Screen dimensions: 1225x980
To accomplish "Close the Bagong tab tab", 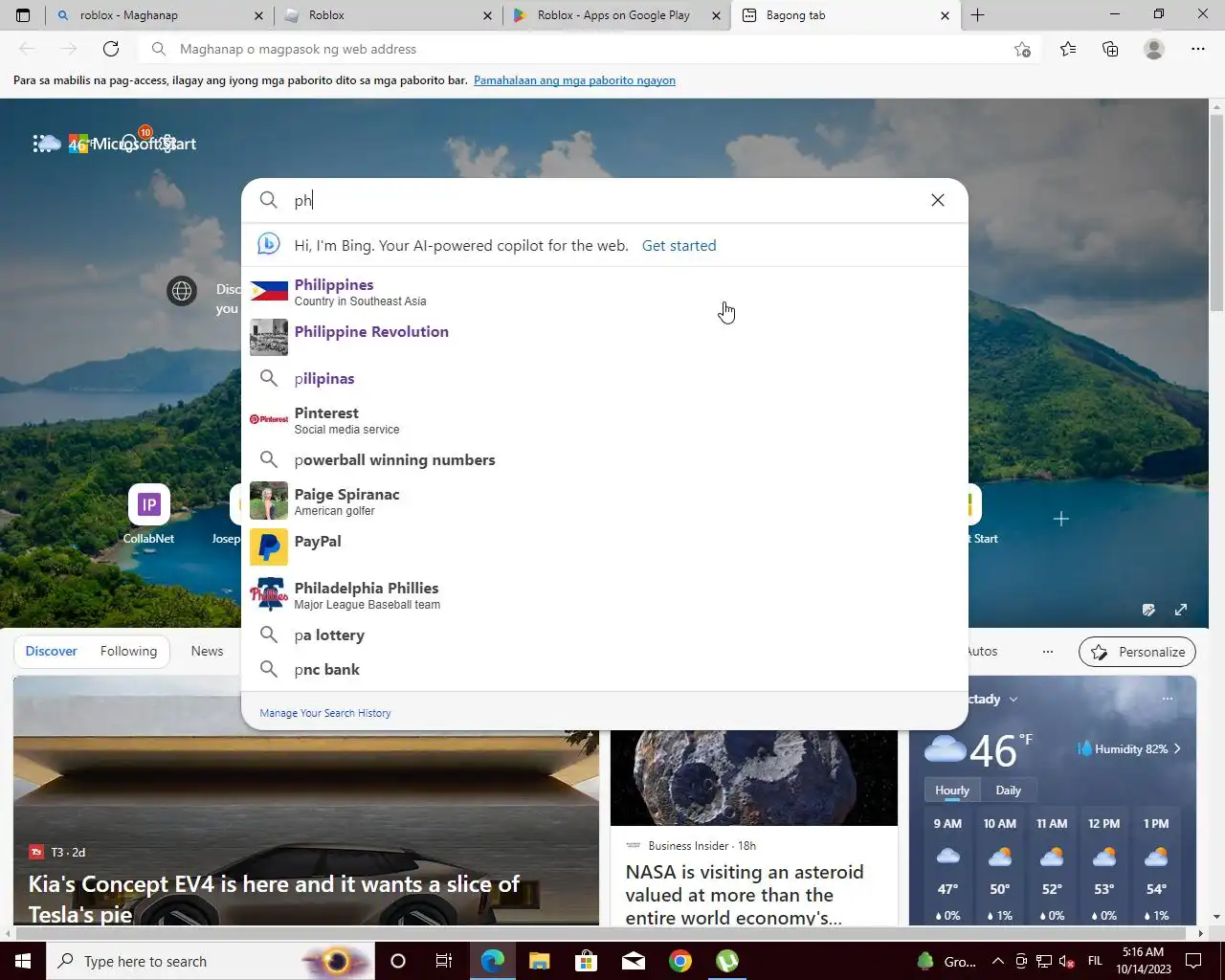I will click(x=945, y=15).
